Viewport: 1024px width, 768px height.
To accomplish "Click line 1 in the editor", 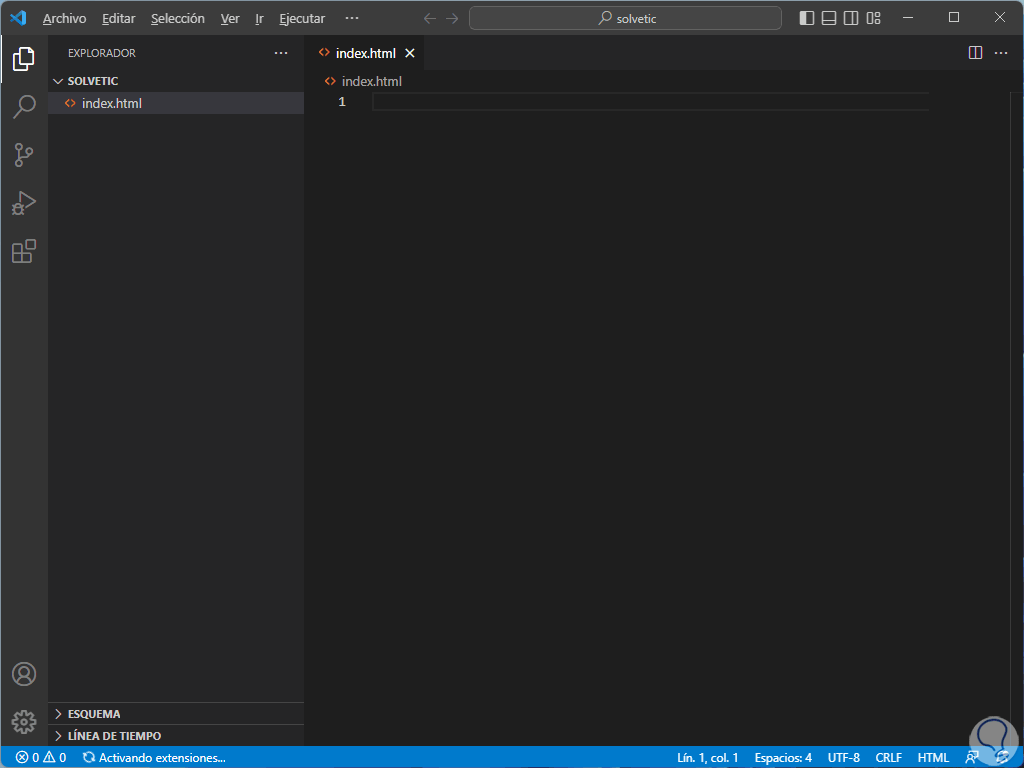I will pos(650,101).
